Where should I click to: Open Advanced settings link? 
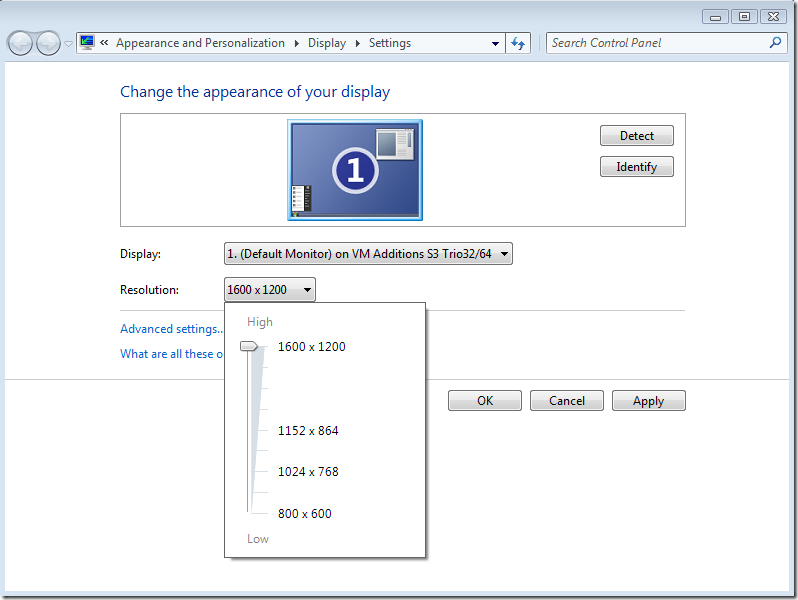(x=172, y=329)
